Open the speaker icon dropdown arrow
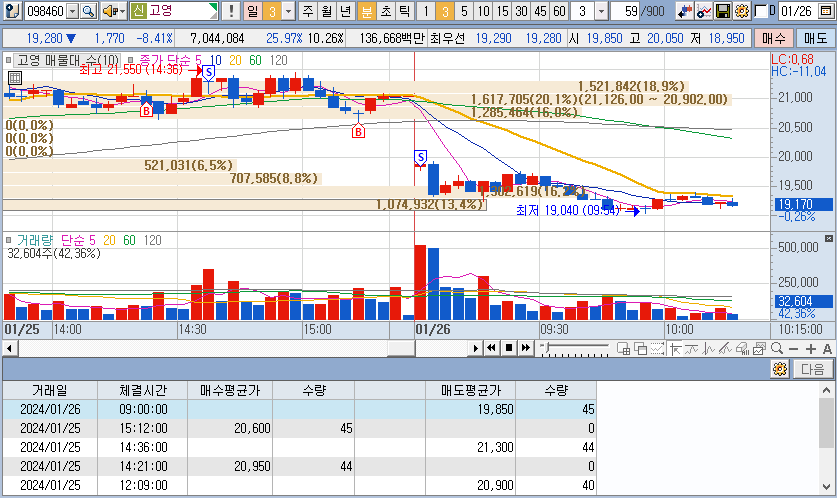 click(x=122, y=11)
